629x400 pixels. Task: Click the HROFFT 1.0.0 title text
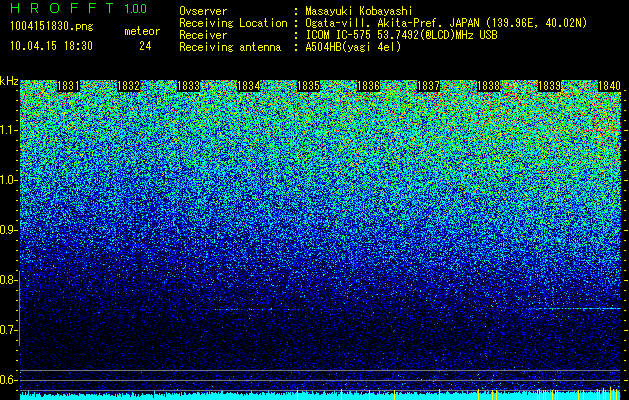[x=78, y=8]
